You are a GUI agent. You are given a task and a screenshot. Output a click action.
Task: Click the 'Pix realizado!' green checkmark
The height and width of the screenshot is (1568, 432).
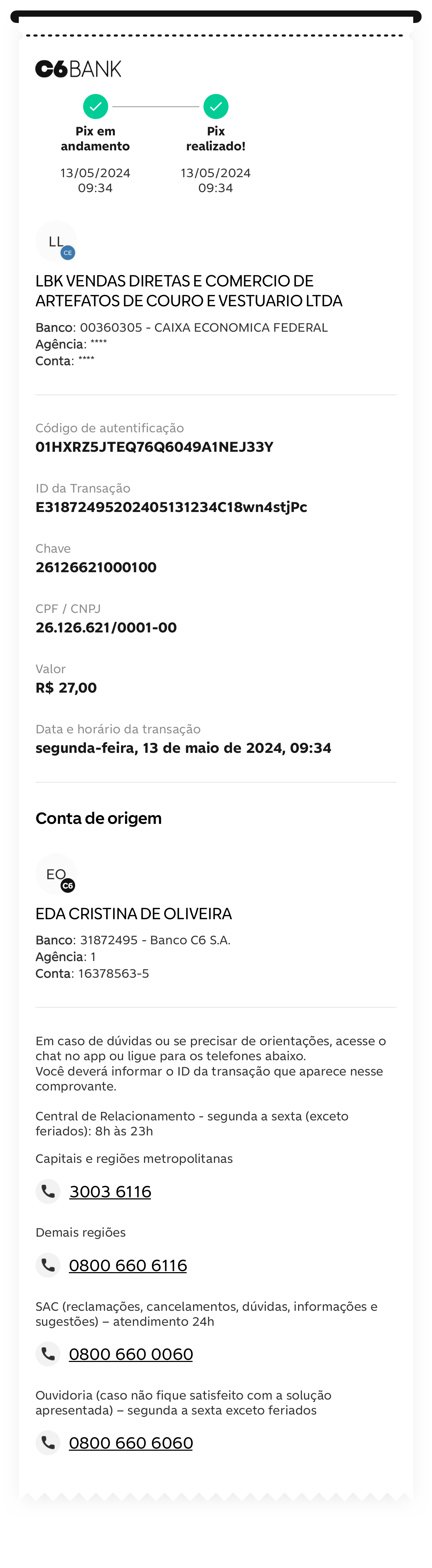tap(216, 107)
